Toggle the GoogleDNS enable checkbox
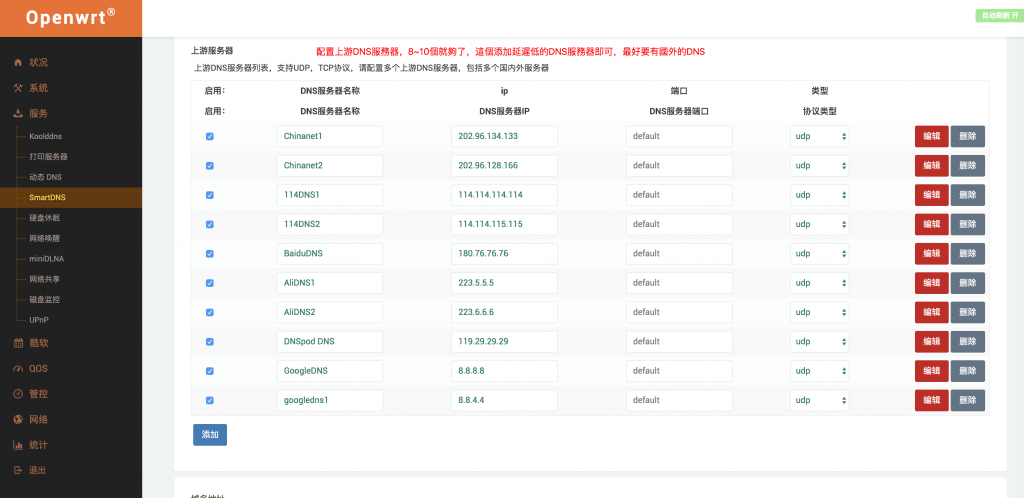This screenshot has width=1024, height=498. click(210, 371)
